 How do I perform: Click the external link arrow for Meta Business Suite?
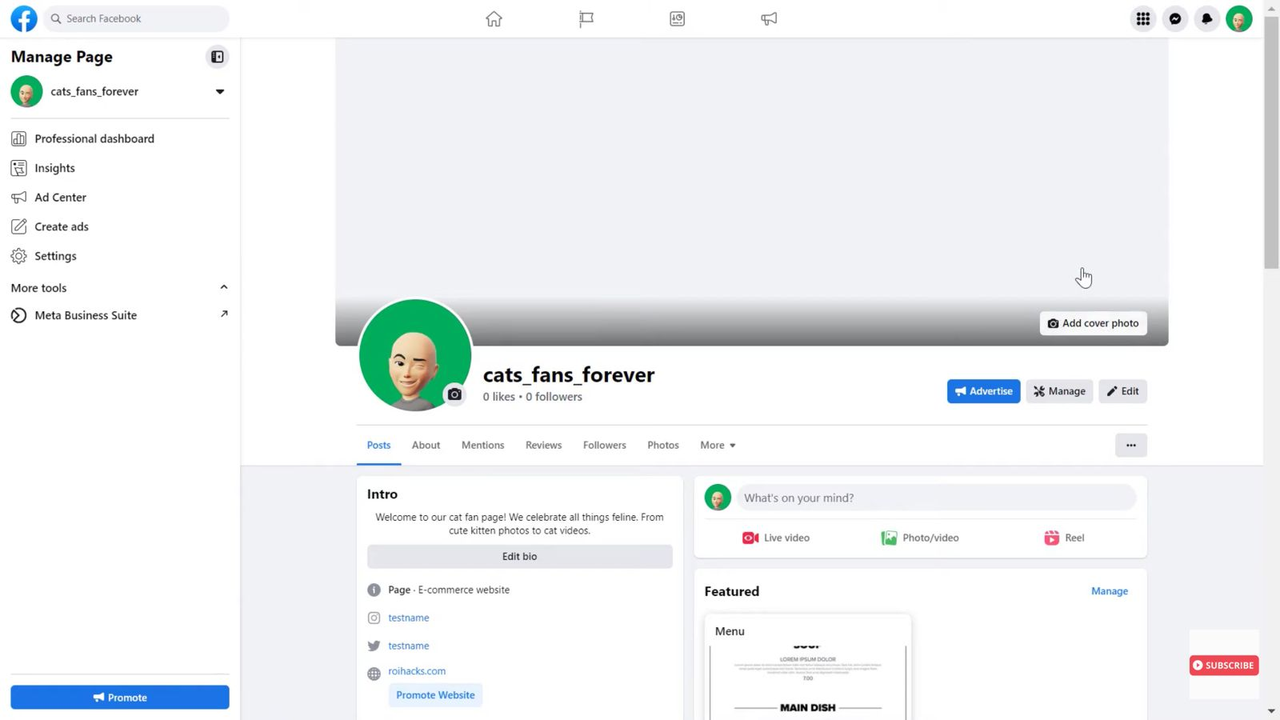[224, 314]
